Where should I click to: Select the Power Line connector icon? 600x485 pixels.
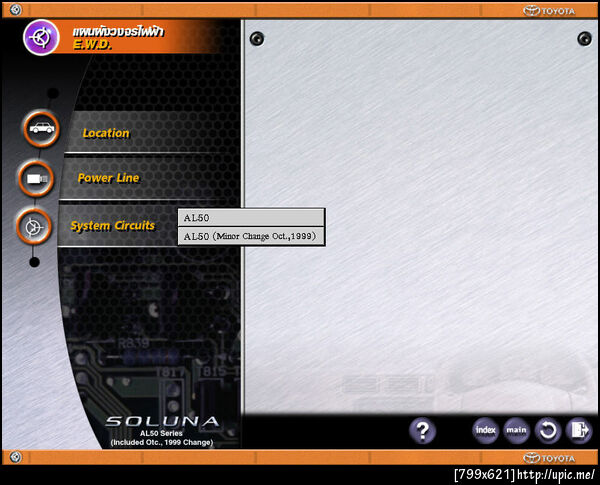[x=36, y=179]
